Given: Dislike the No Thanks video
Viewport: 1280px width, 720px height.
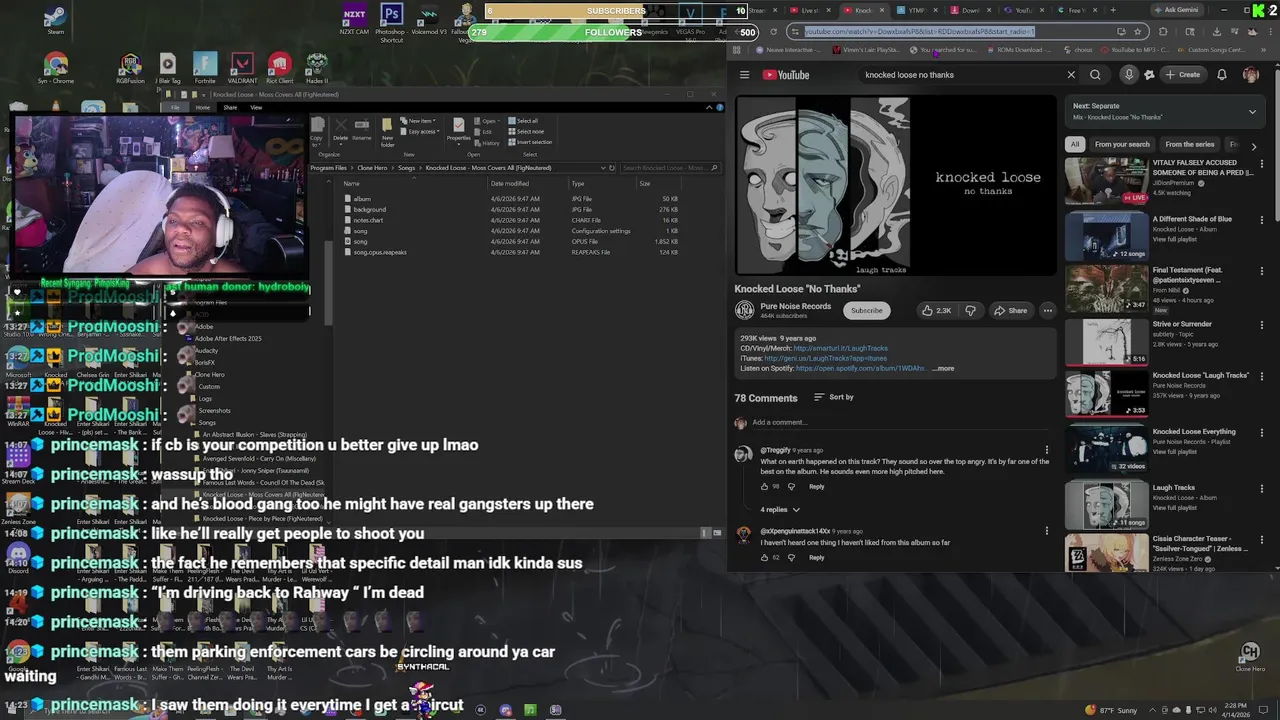Looking at the screenshot, I should [x=970, y=311].
